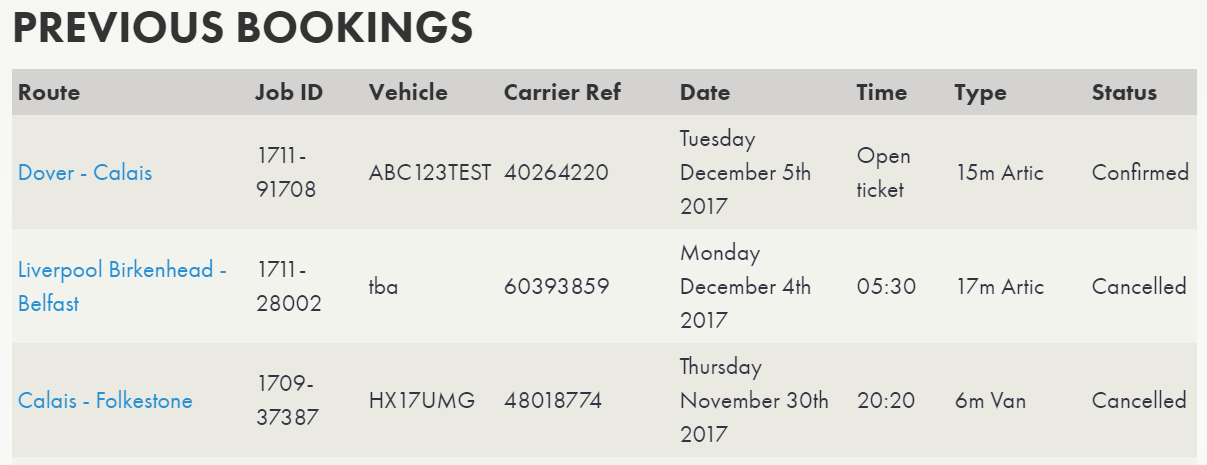
Task: Click the Confirmed status cell
Action: [x=1140, y=173]
